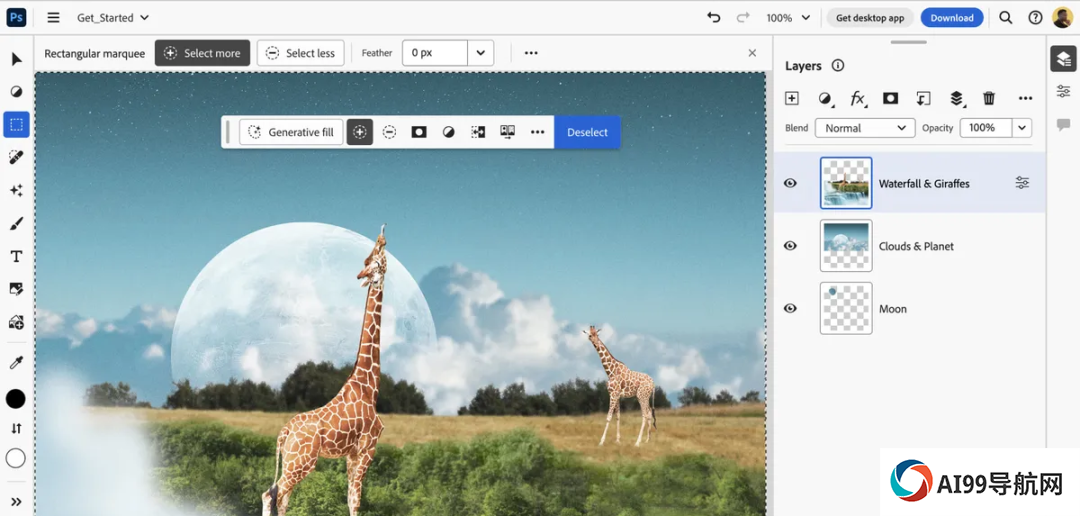Click the Opacity 100% field

986,128
